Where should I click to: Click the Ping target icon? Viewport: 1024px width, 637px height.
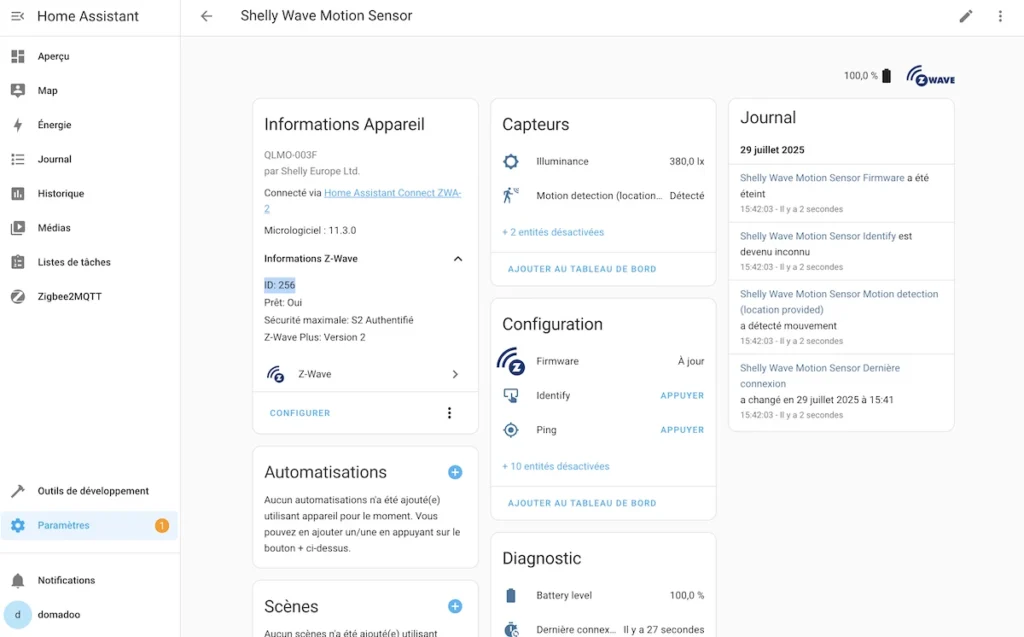[x=511, y=430]
